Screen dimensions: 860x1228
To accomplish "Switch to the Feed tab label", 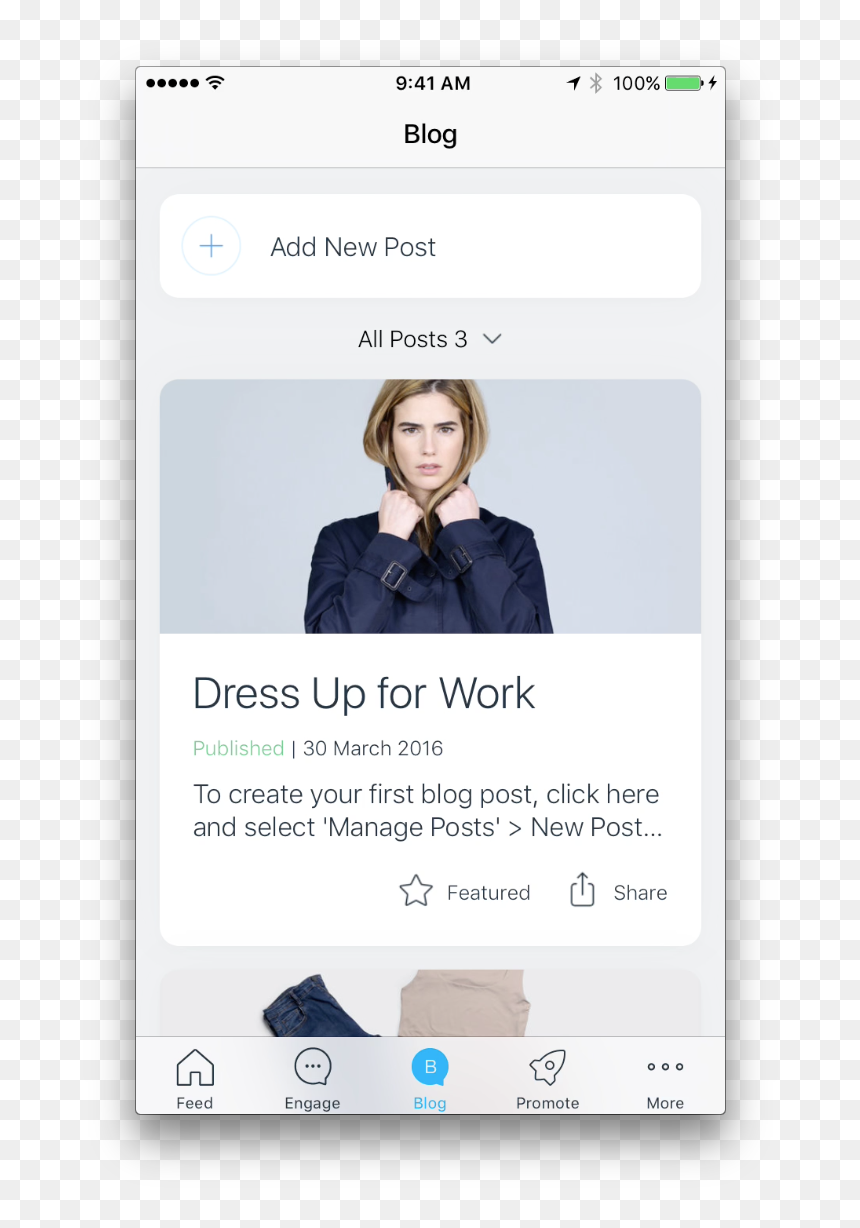I will [x=195, y=1103].
